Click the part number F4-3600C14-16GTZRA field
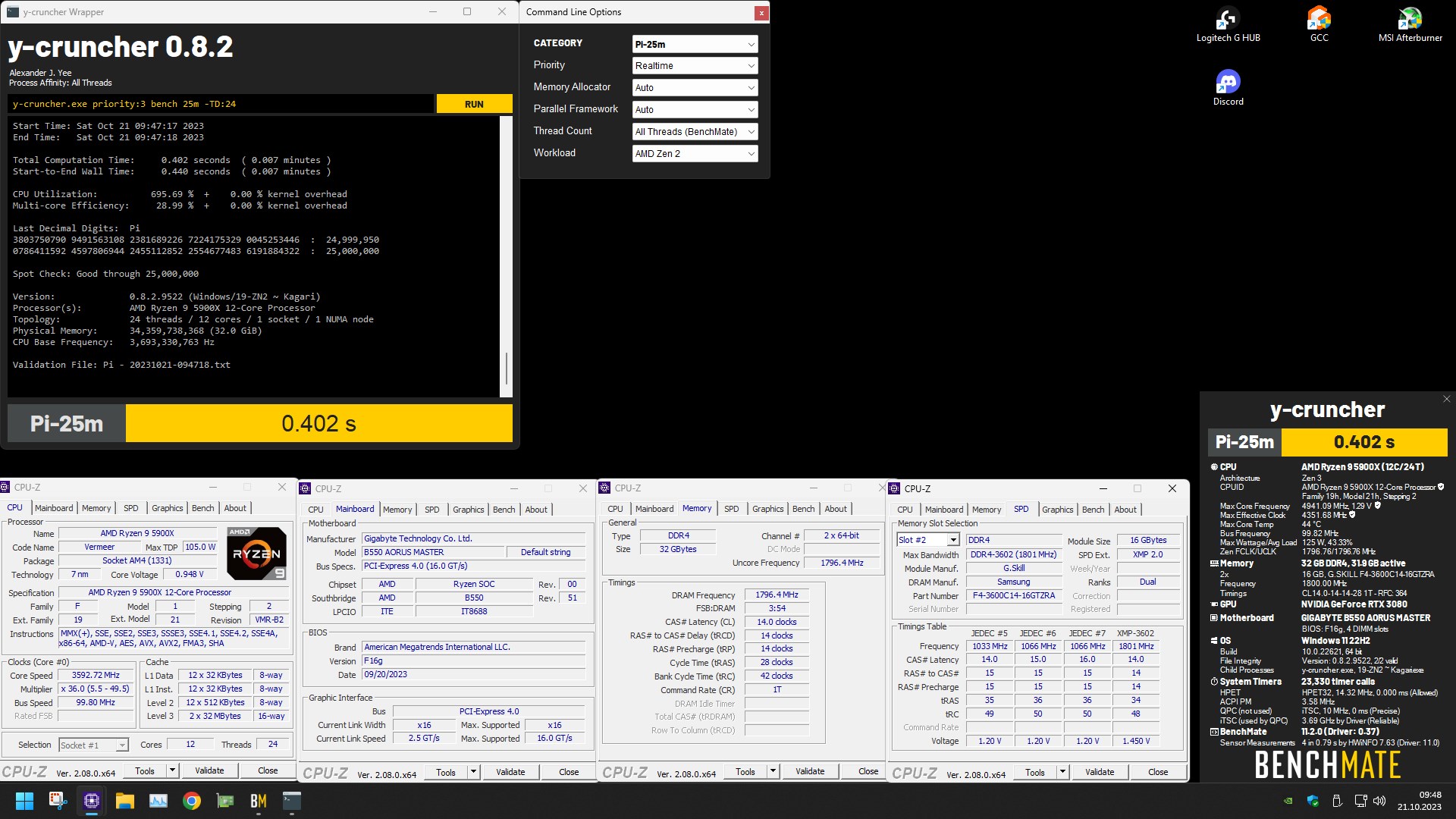Image resolution: width=1456 pixels, height=819 pixels. point(1014,596)
